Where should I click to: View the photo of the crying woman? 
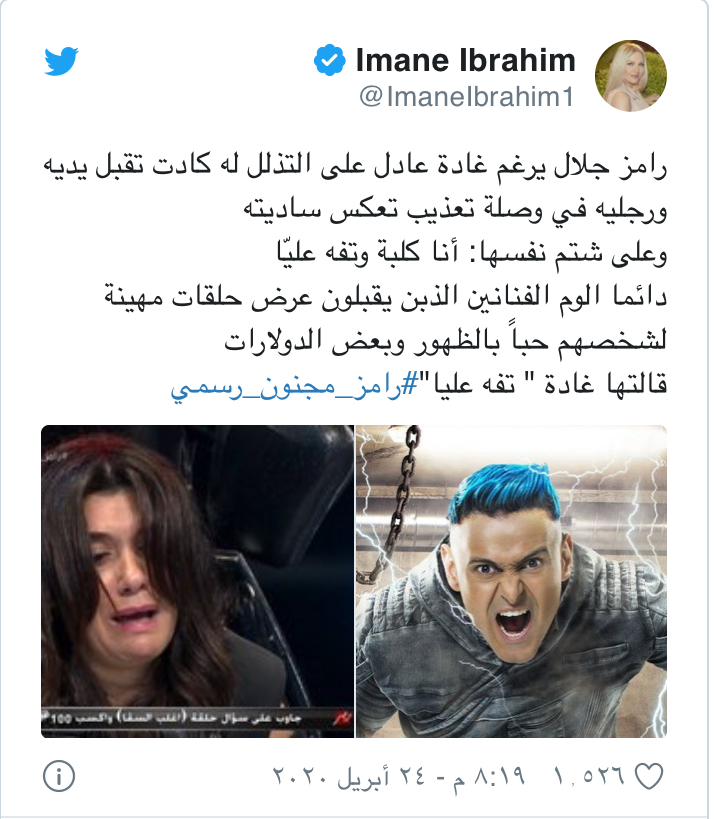pyautogui.click(x=197, y=581)
